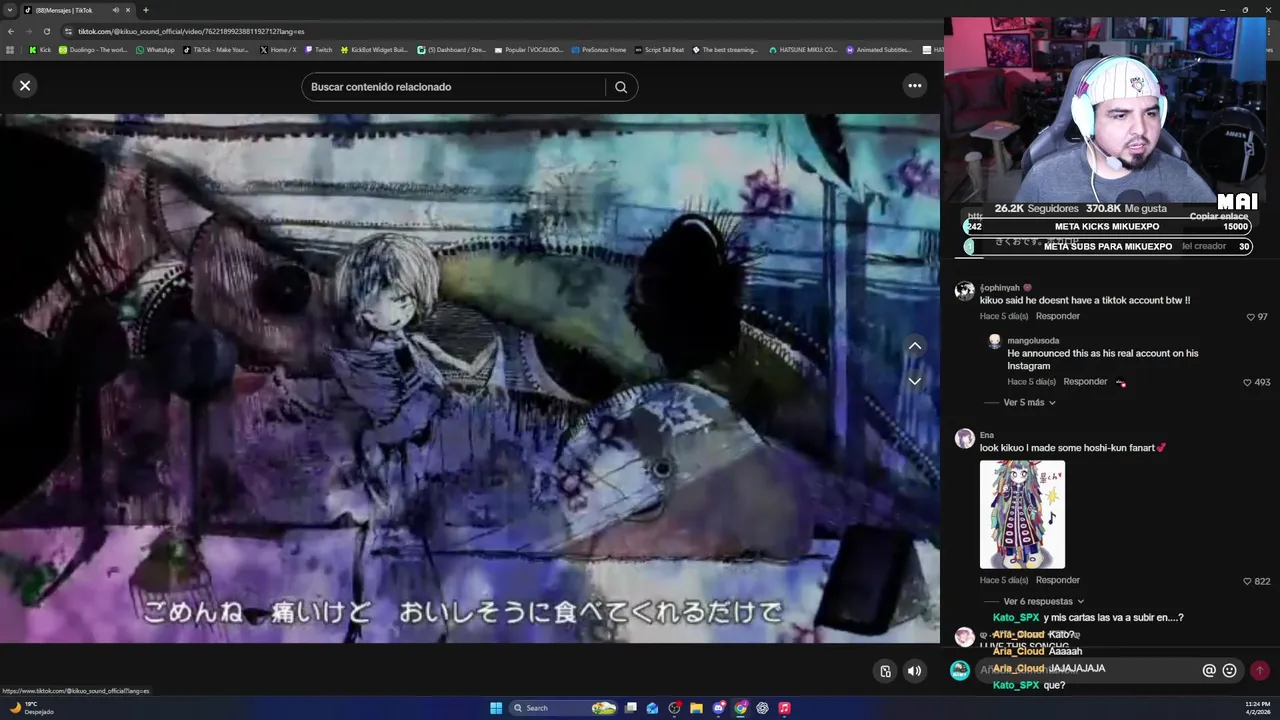Open the Duolingo bookmark

click(93, 49)
